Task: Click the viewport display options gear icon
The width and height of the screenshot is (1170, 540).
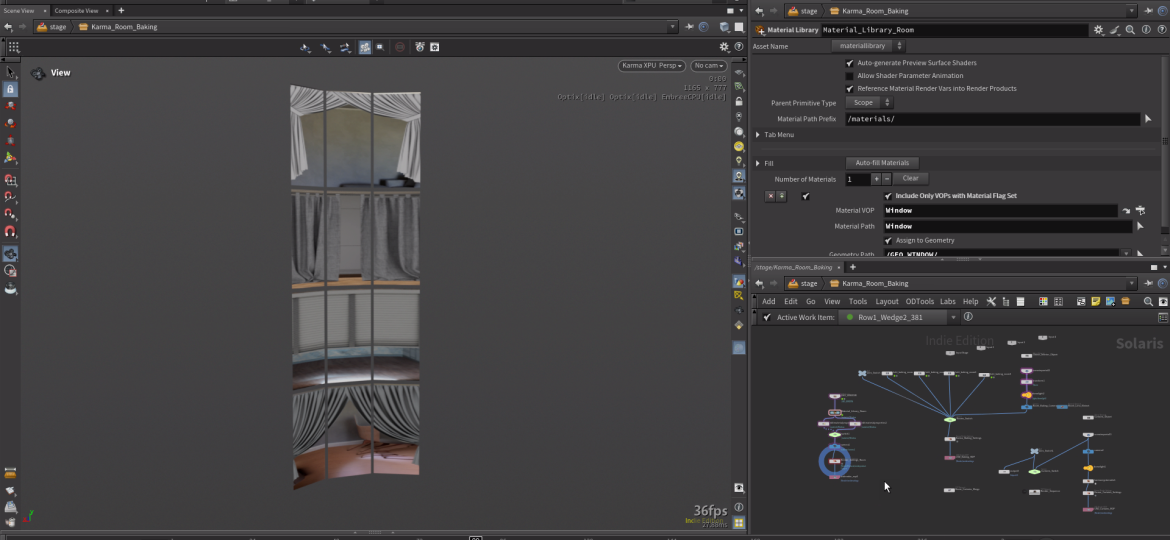Action: click(x=725, y=47)
